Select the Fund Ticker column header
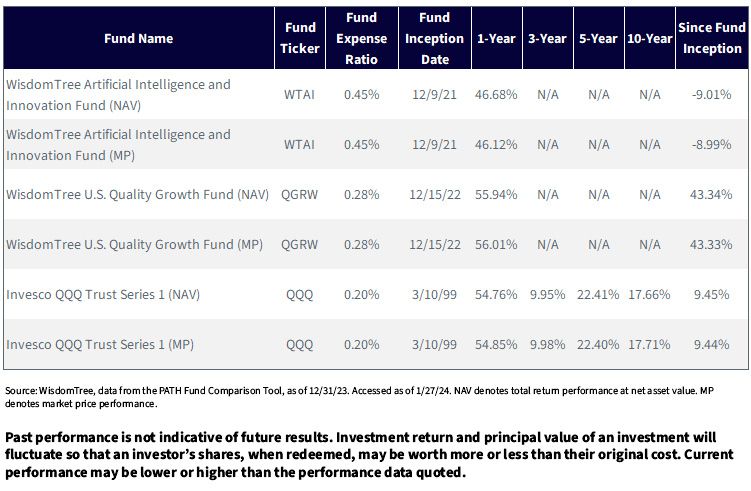Image resolution: width=751 pixels, height=491 pixels. [x=300, y=38]
